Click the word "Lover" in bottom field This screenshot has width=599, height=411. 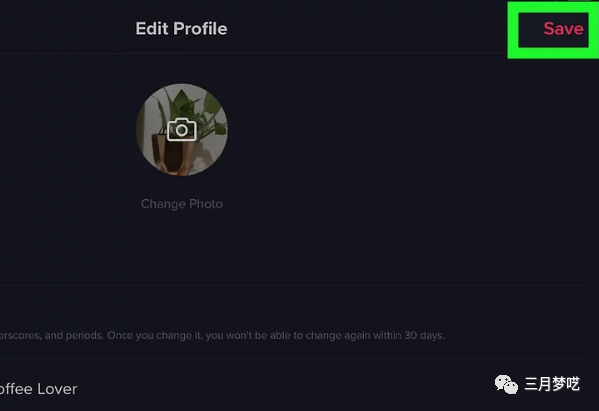(57, 389)
